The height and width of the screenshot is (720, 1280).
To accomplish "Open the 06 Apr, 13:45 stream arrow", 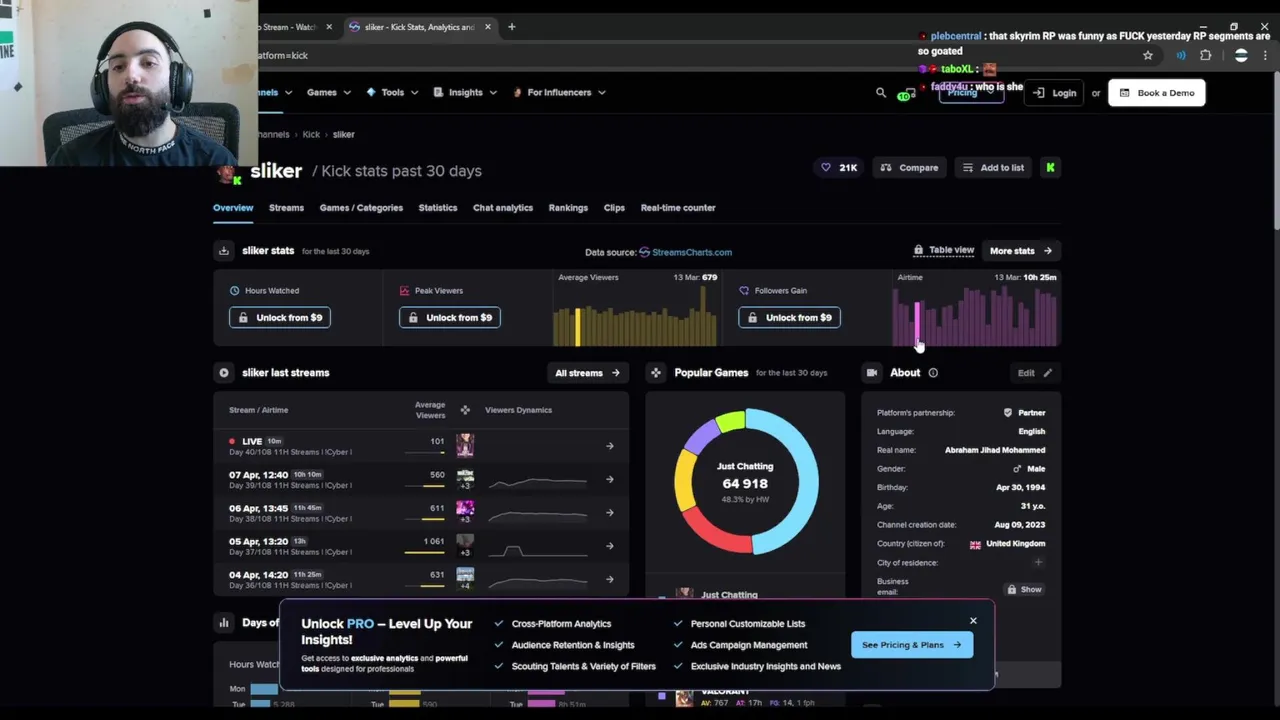I will pyautogui.click(x=610, y=513).
